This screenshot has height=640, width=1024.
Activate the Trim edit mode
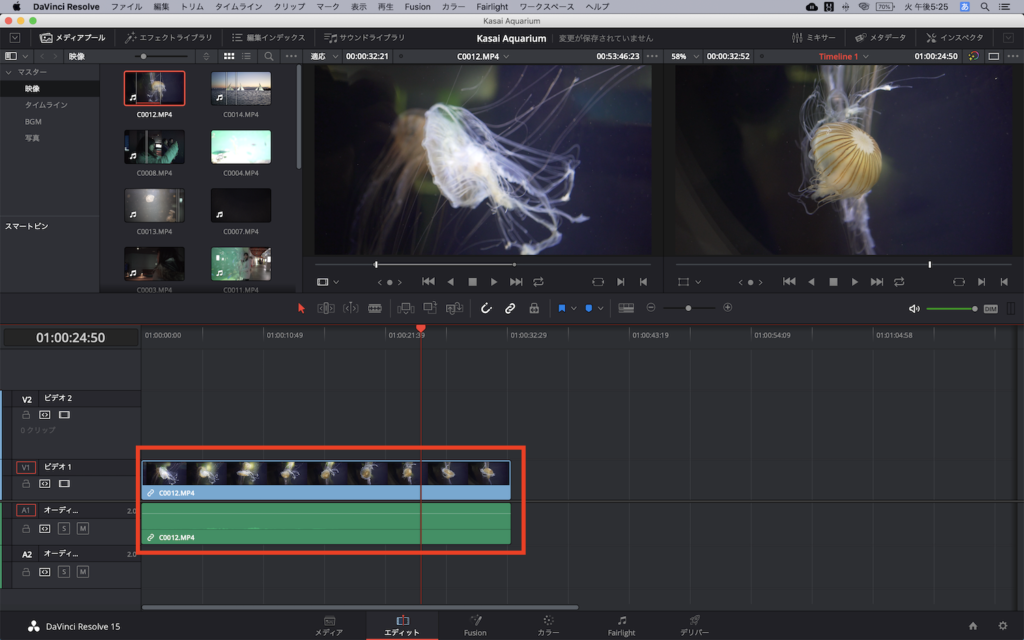(326, 308)
